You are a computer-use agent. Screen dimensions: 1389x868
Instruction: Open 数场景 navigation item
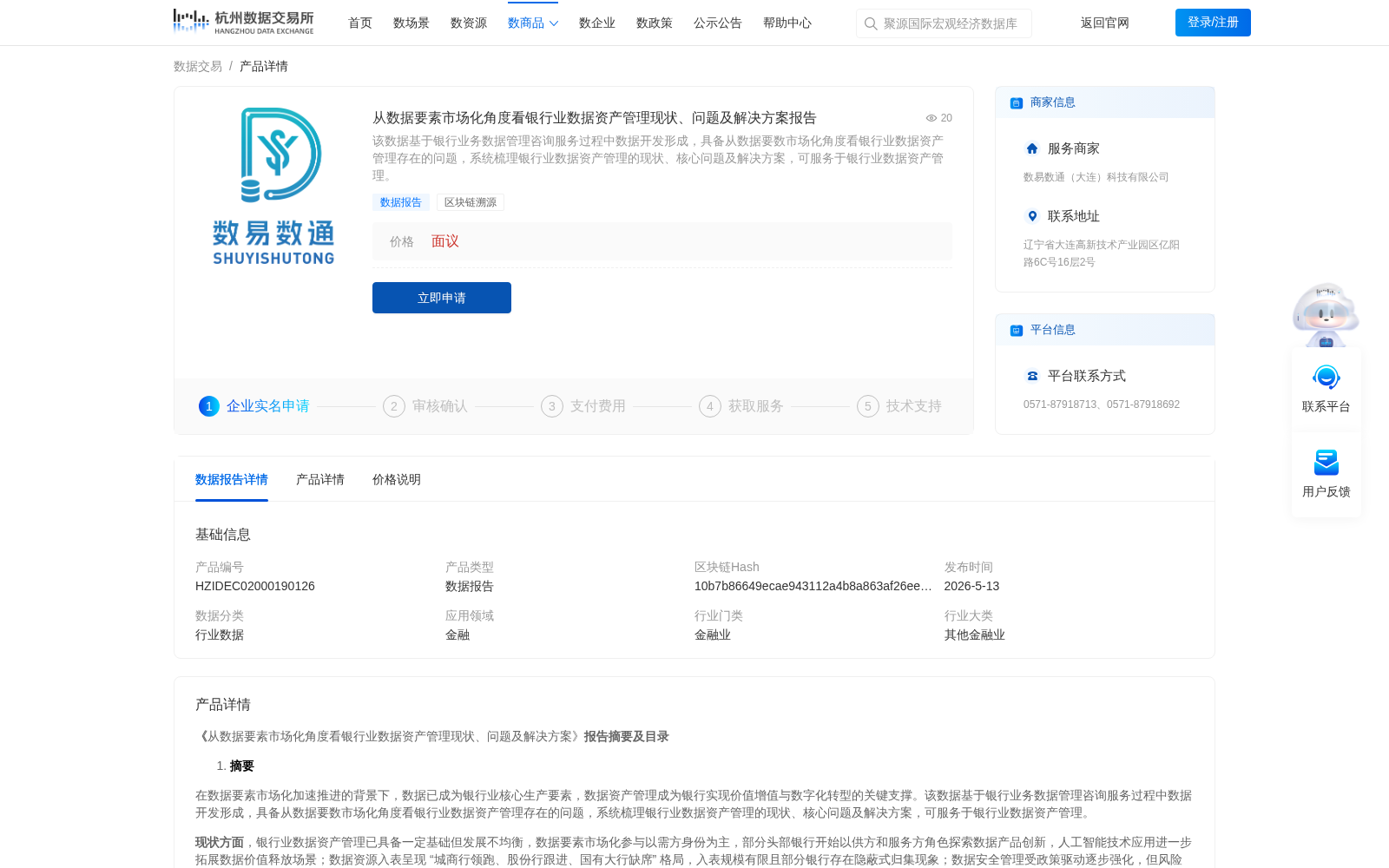point(411,23)
